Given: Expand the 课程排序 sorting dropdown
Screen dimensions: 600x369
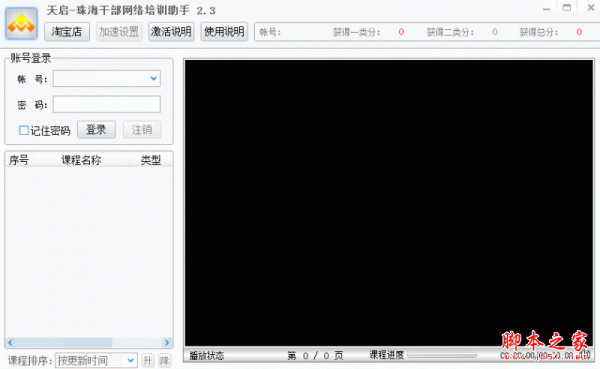Looking at the screenshot, I should [x=130, y=360].
